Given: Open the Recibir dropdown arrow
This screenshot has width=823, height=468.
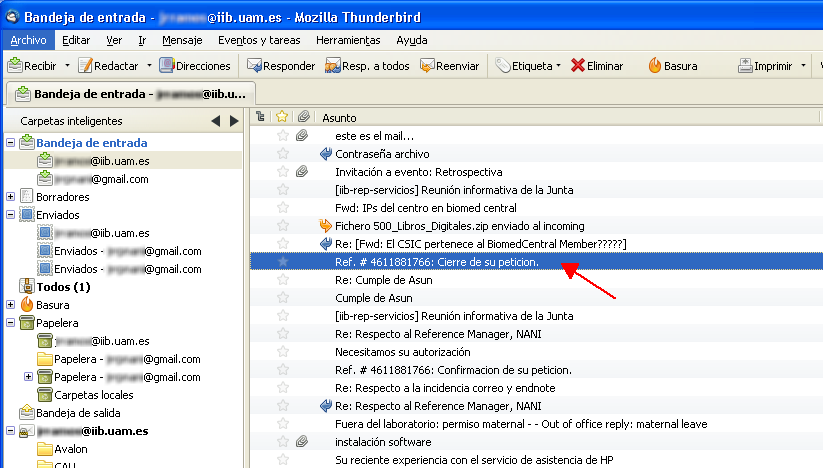Looking at the screenshot, I should (67, 66).
